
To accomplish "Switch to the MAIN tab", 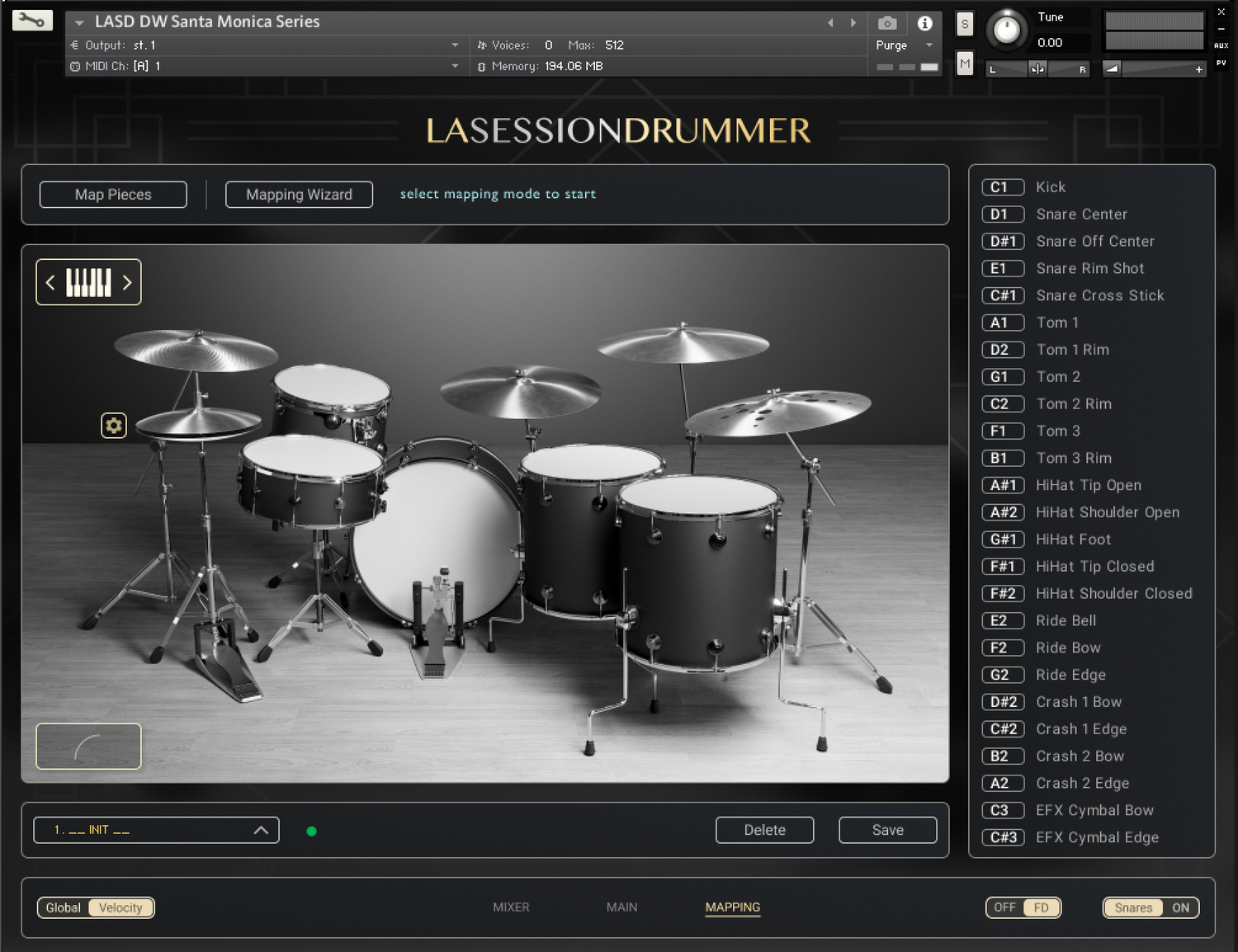I will tap(621, 907).
